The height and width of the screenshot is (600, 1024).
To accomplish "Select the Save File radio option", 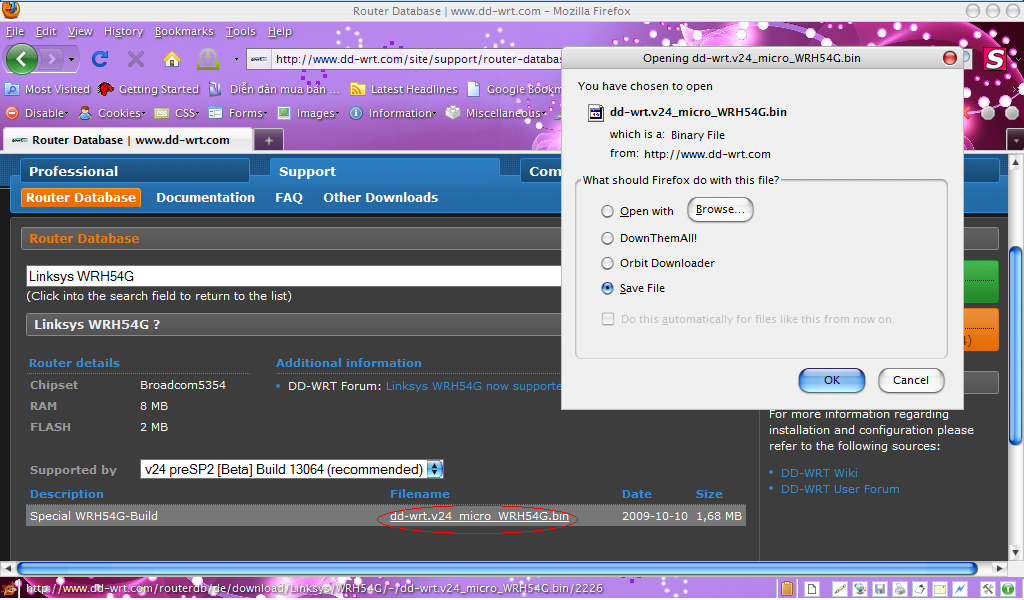I will (607, 288).
